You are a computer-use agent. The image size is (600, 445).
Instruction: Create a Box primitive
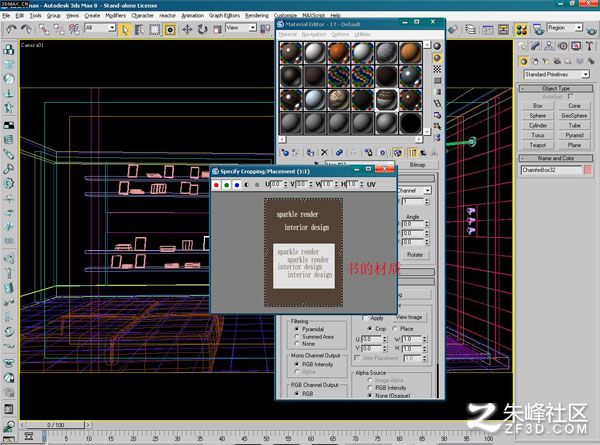pos(538,106)
